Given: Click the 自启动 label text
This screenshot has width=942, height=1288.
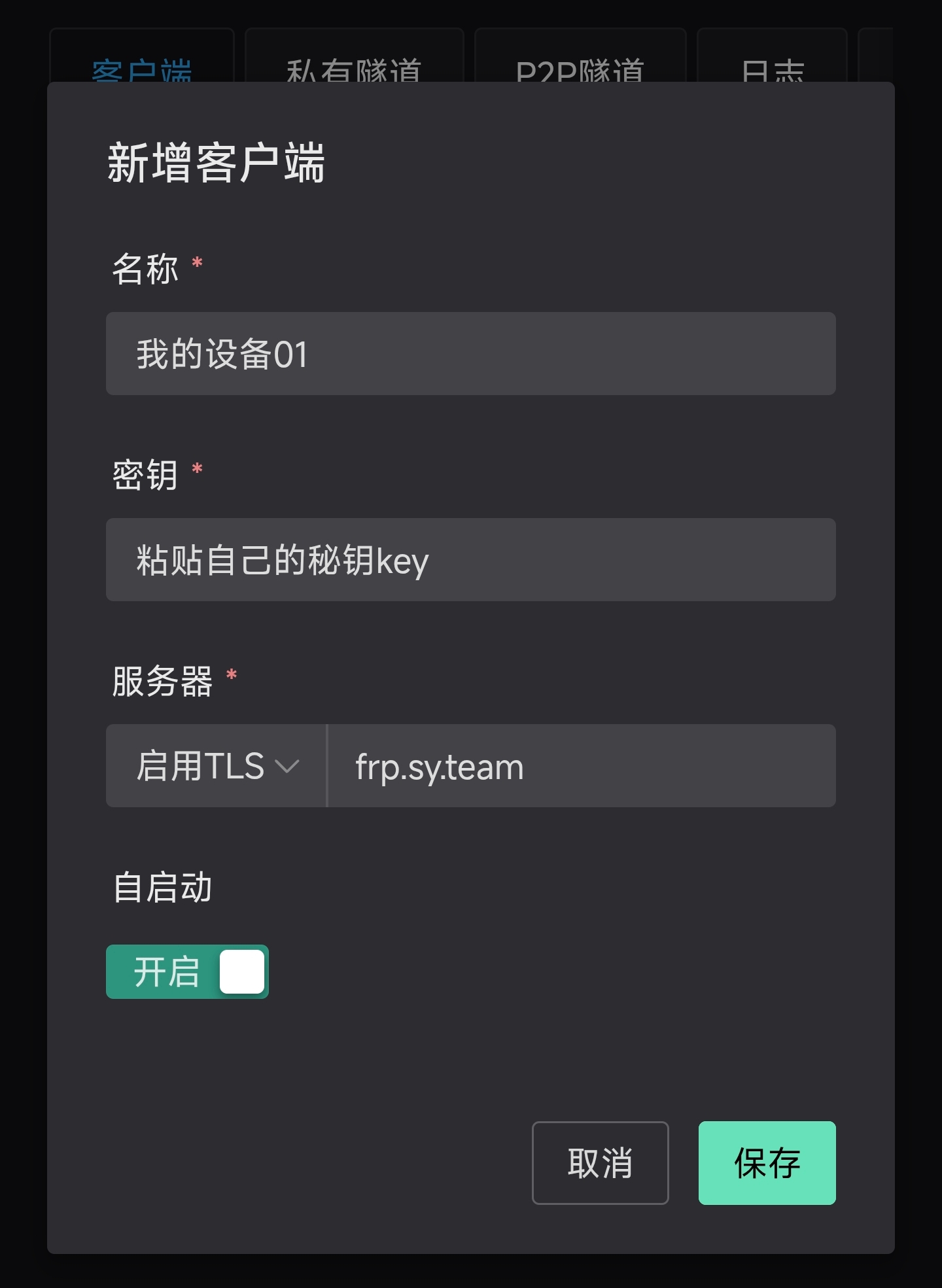Looking at the screenshot, I should [x=162, y=888].
